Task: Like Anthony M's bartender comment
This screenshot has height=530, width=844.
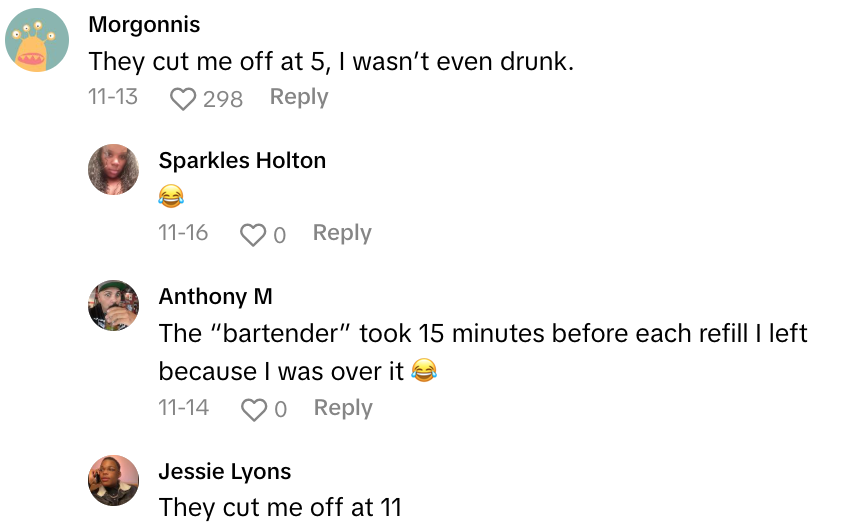Action: pyautogui.click(x=254, y=409)
